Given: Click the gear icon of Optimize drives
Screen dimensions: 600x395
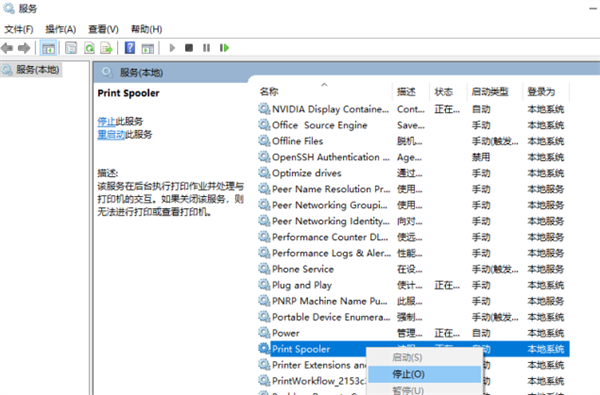Looking at the screenshot, I should (x=264, y=173).
